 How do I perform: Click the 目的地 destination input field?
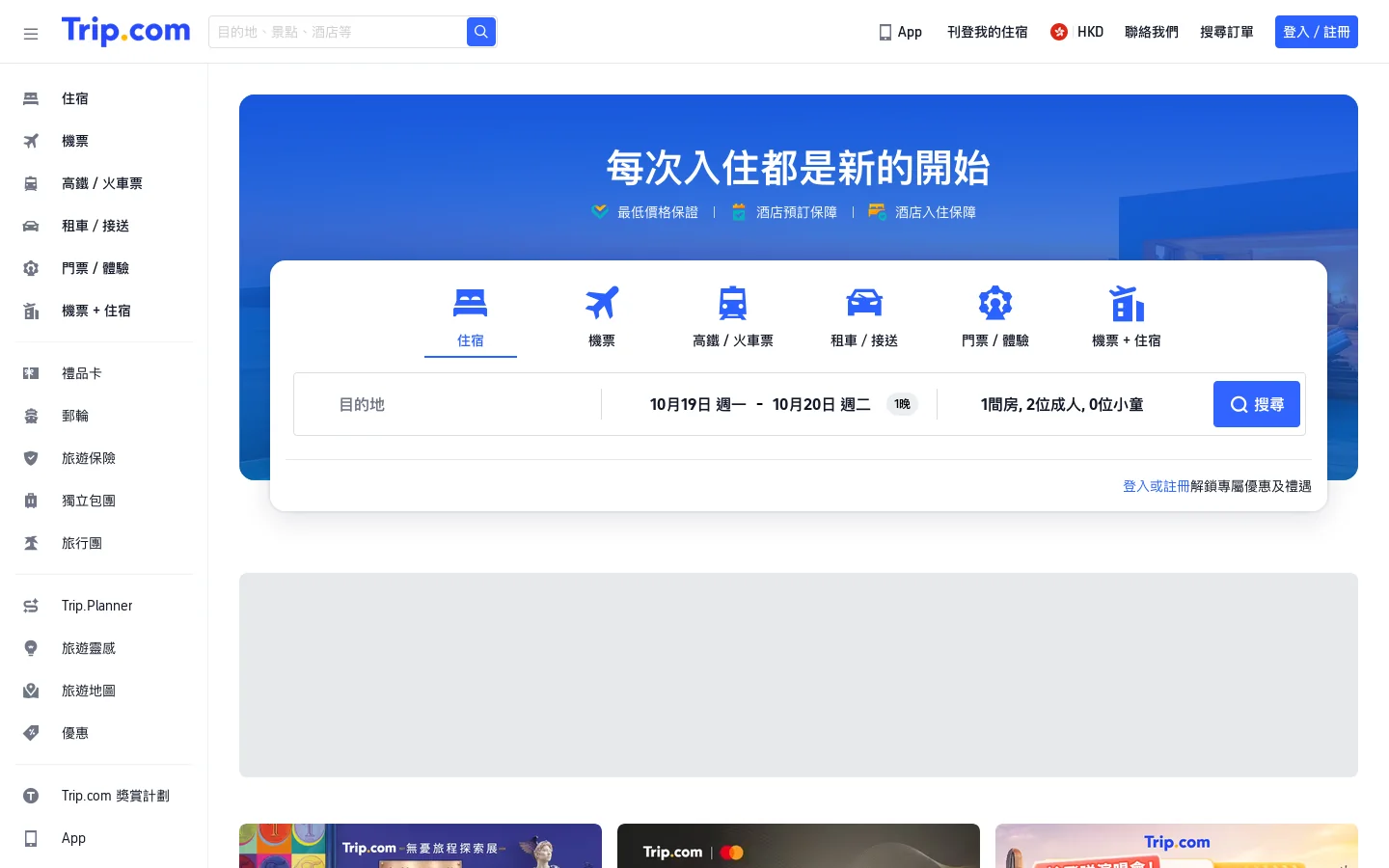448,404
